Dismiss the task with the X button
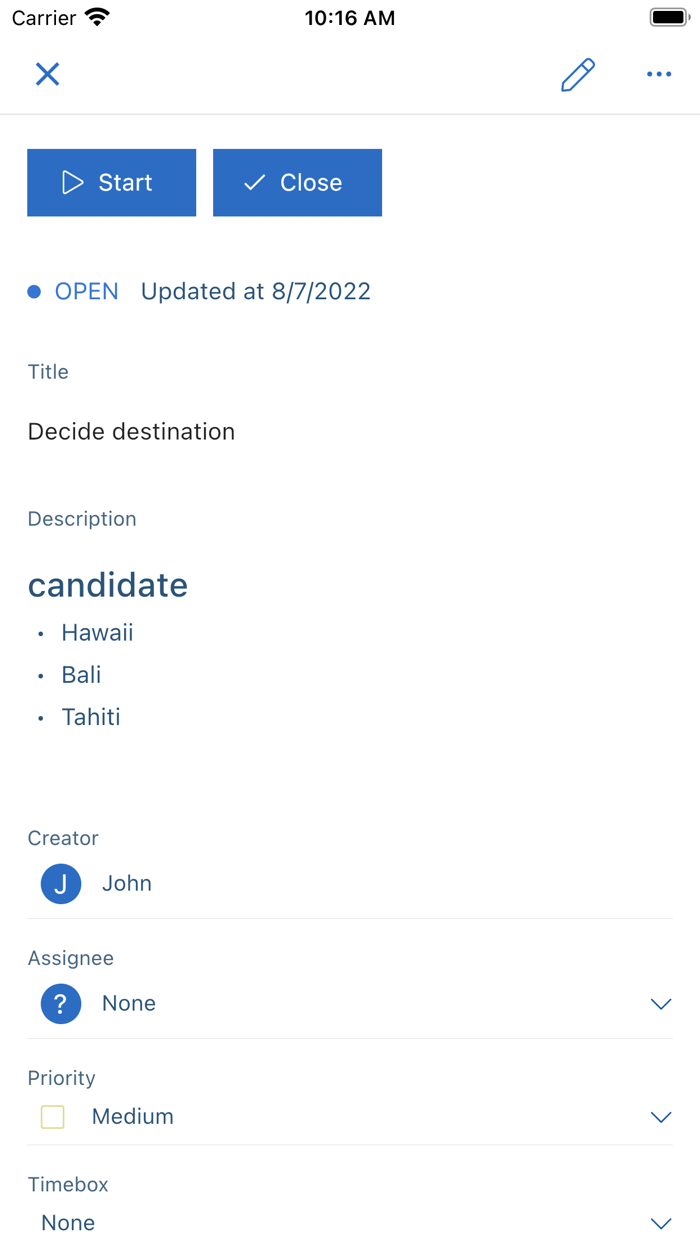The image size is (700, 1244). click(47, 74)
